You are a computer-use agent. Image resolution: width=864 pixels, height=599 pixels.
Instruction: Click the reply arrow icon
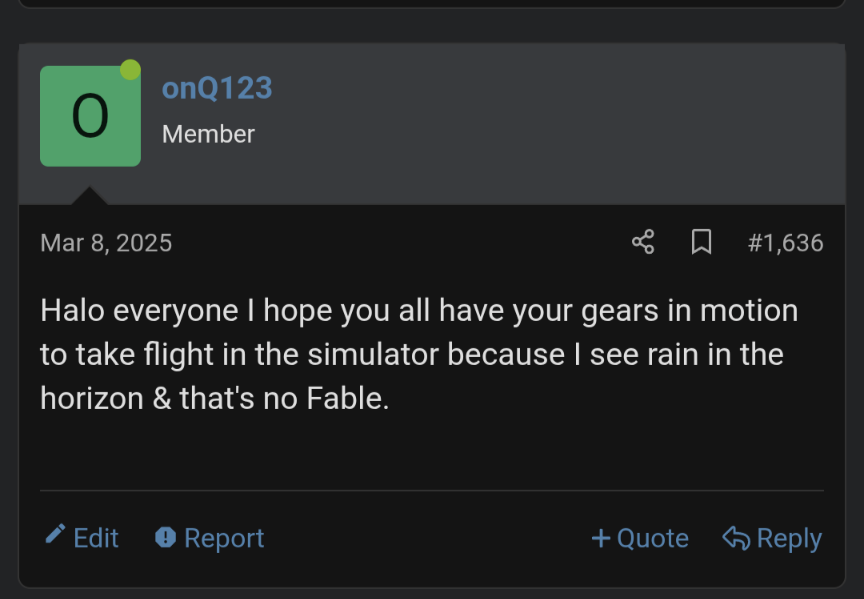pos(736,538)
